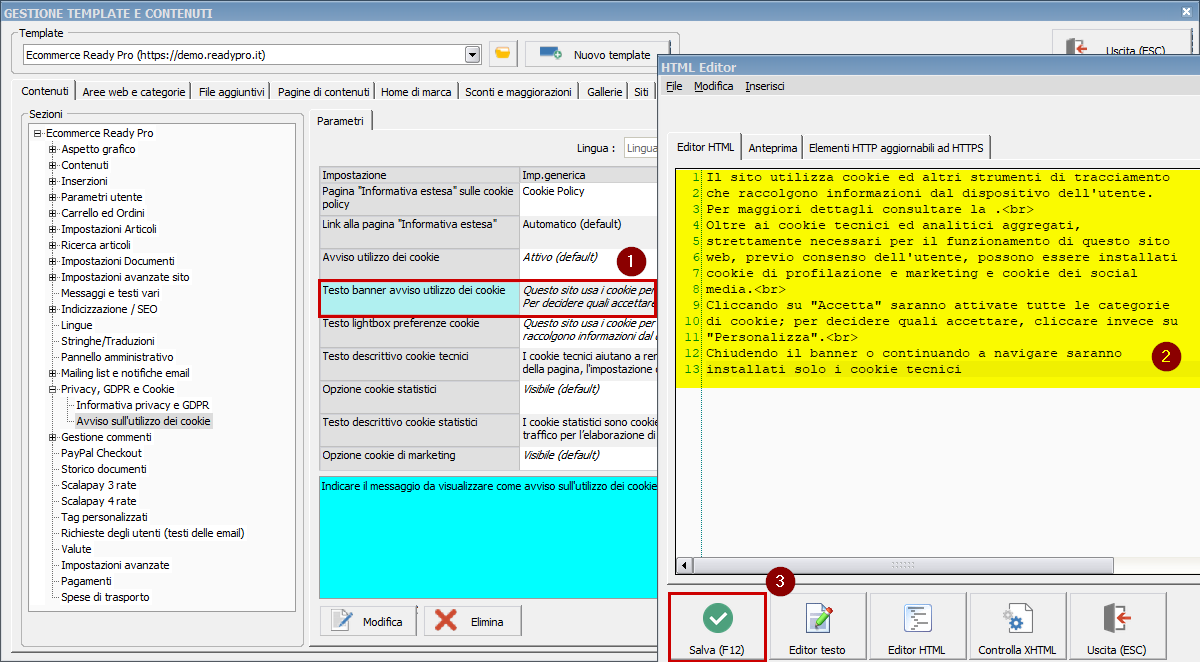Open the Gallerie tab
This screenshot has height=662, width=1200.
(x=604, y=91)
